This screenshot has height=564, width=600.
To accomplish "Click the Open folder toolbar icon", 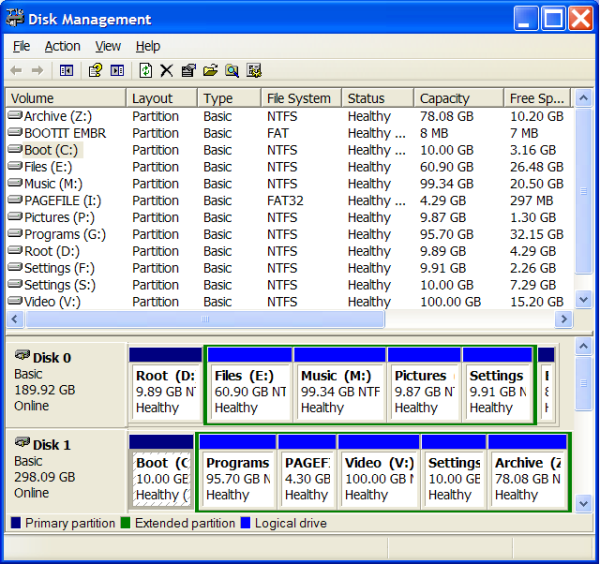I will [210, 70].
